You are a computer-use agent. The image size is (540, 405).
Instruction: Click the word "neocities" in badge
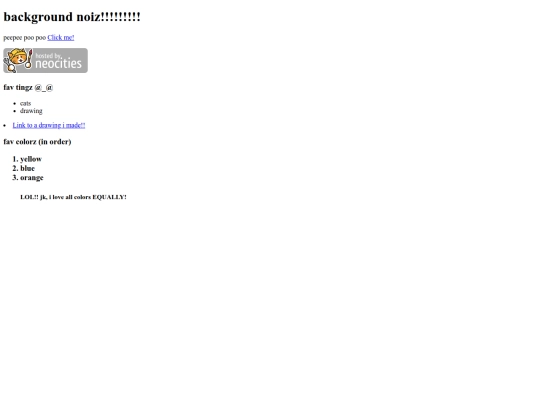[59, 63]
